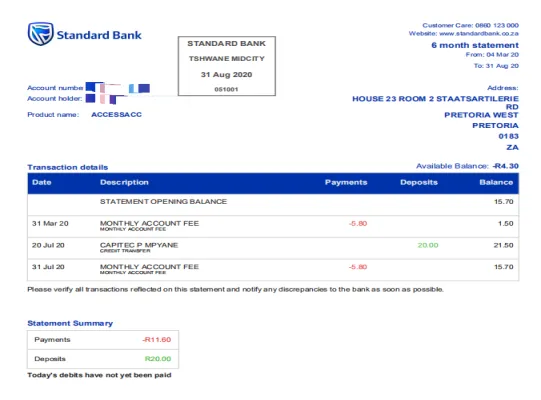Click the Statement Summary heading

pyautogui.click(x=70, y=323)
